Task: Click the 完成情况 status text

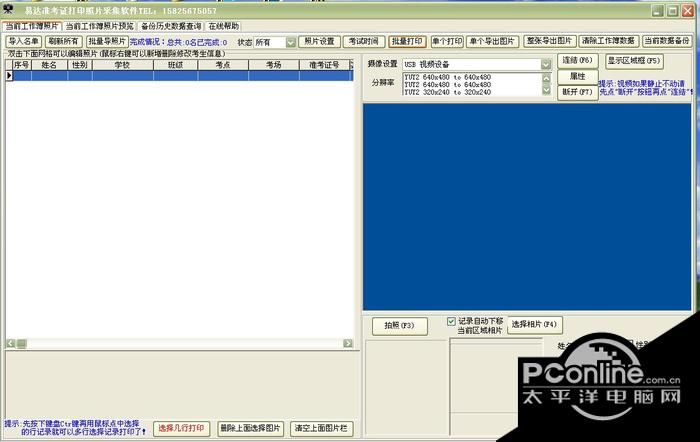Action: click(x=179, y=42)
